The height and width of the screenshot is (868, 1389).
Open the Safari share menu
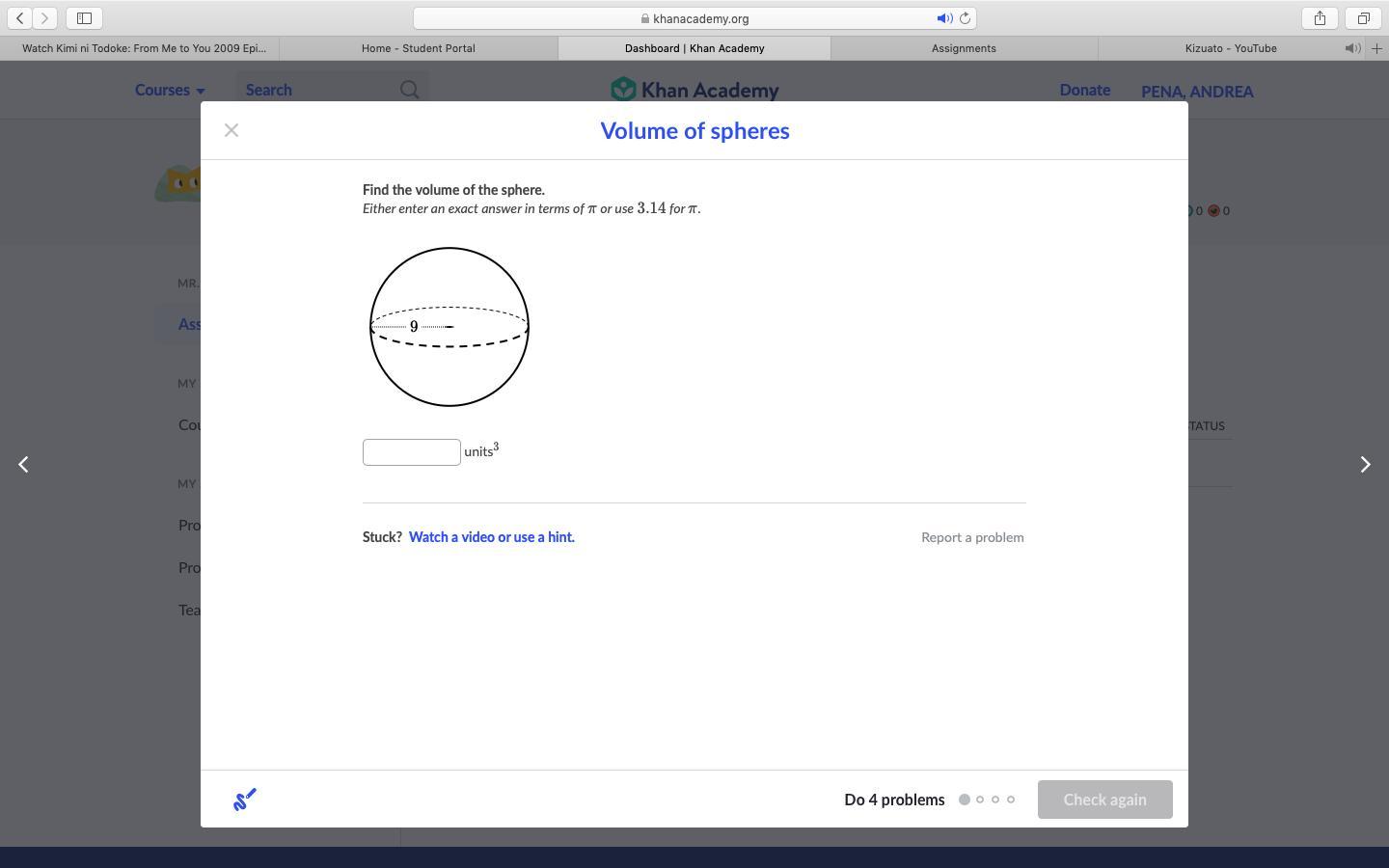pos(1320,18)
